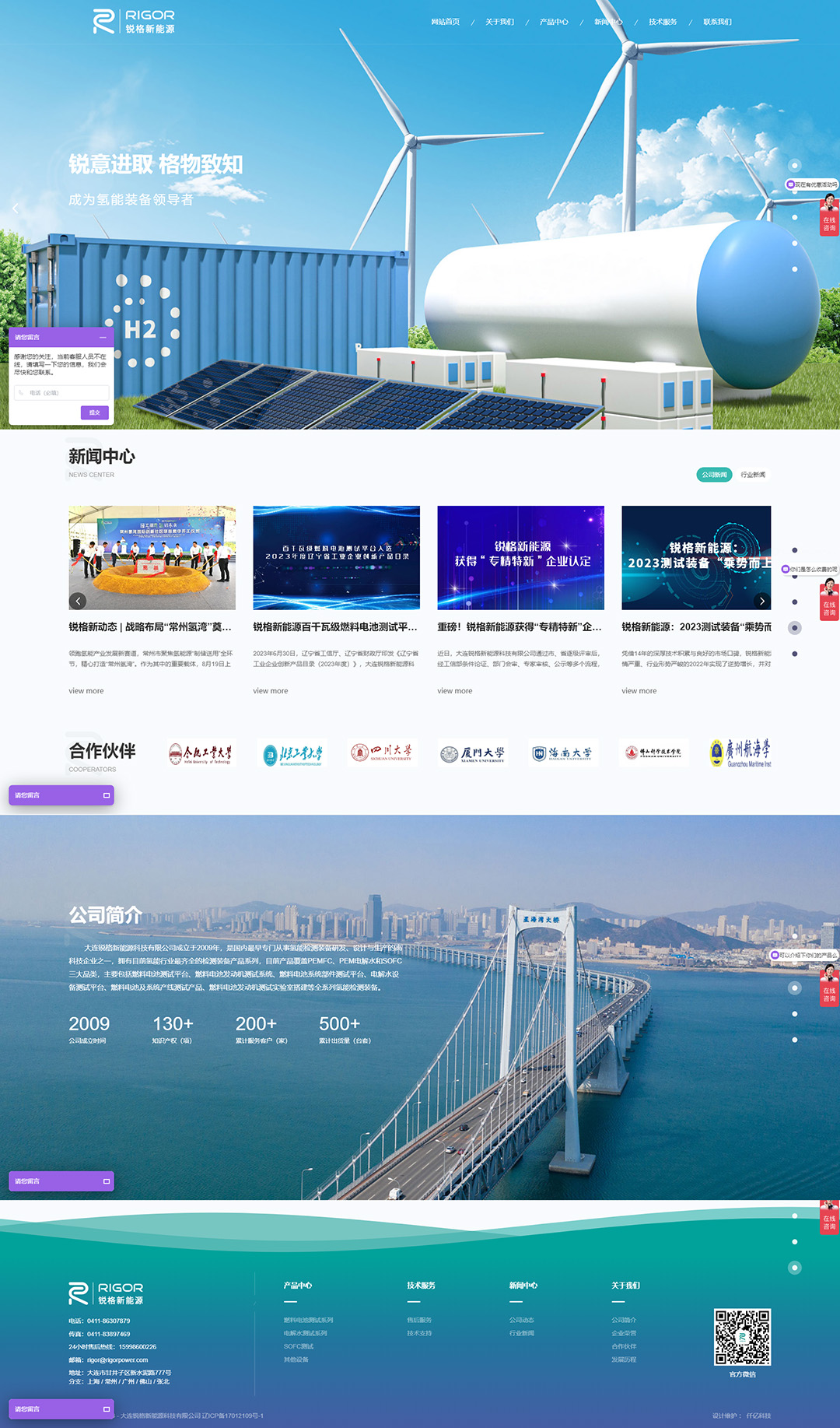
Task: Open 技术服务 in the top navigation
Action: pos(663,22)
